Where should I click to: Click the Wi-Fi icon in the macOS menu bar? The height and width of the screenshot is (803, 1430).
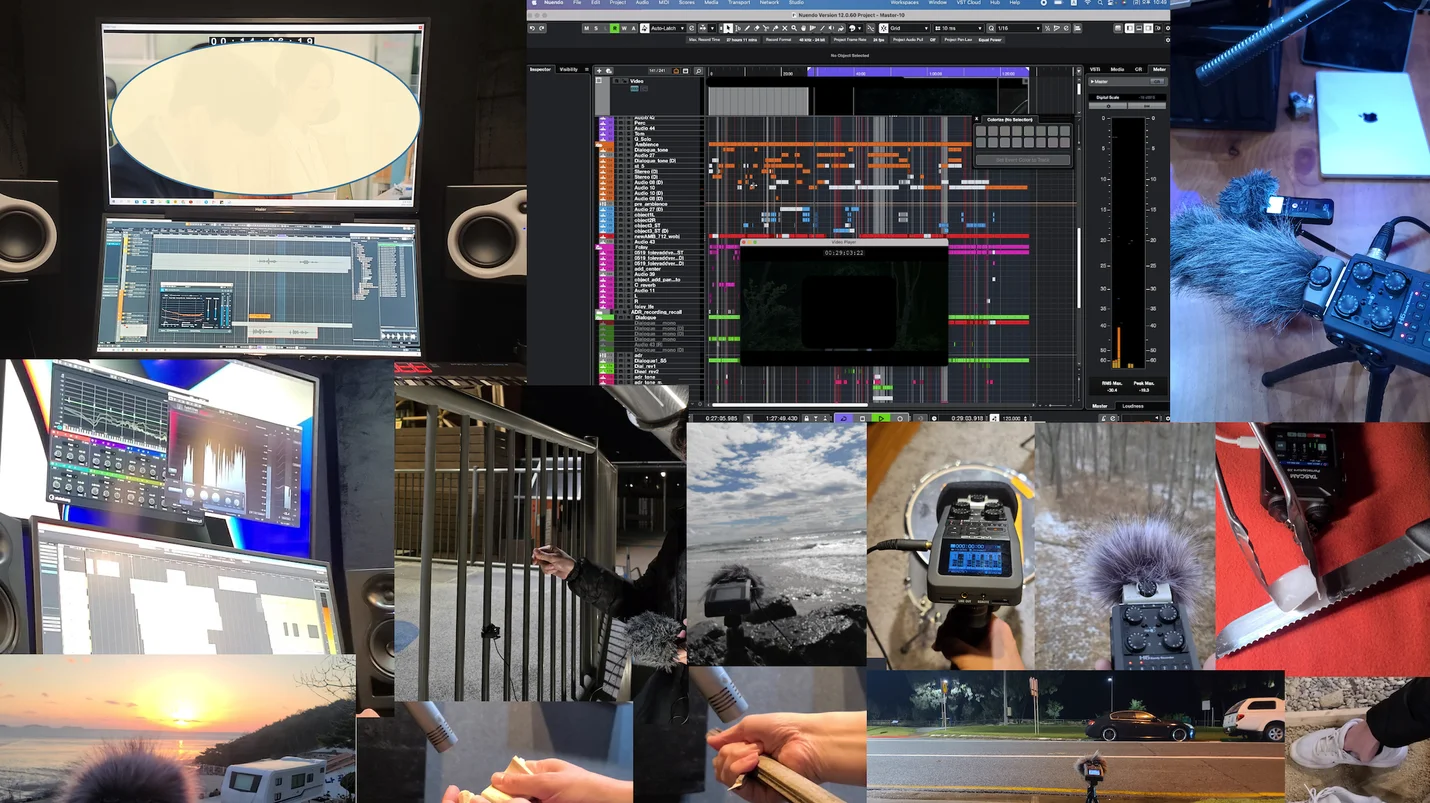pos(1087,3)
